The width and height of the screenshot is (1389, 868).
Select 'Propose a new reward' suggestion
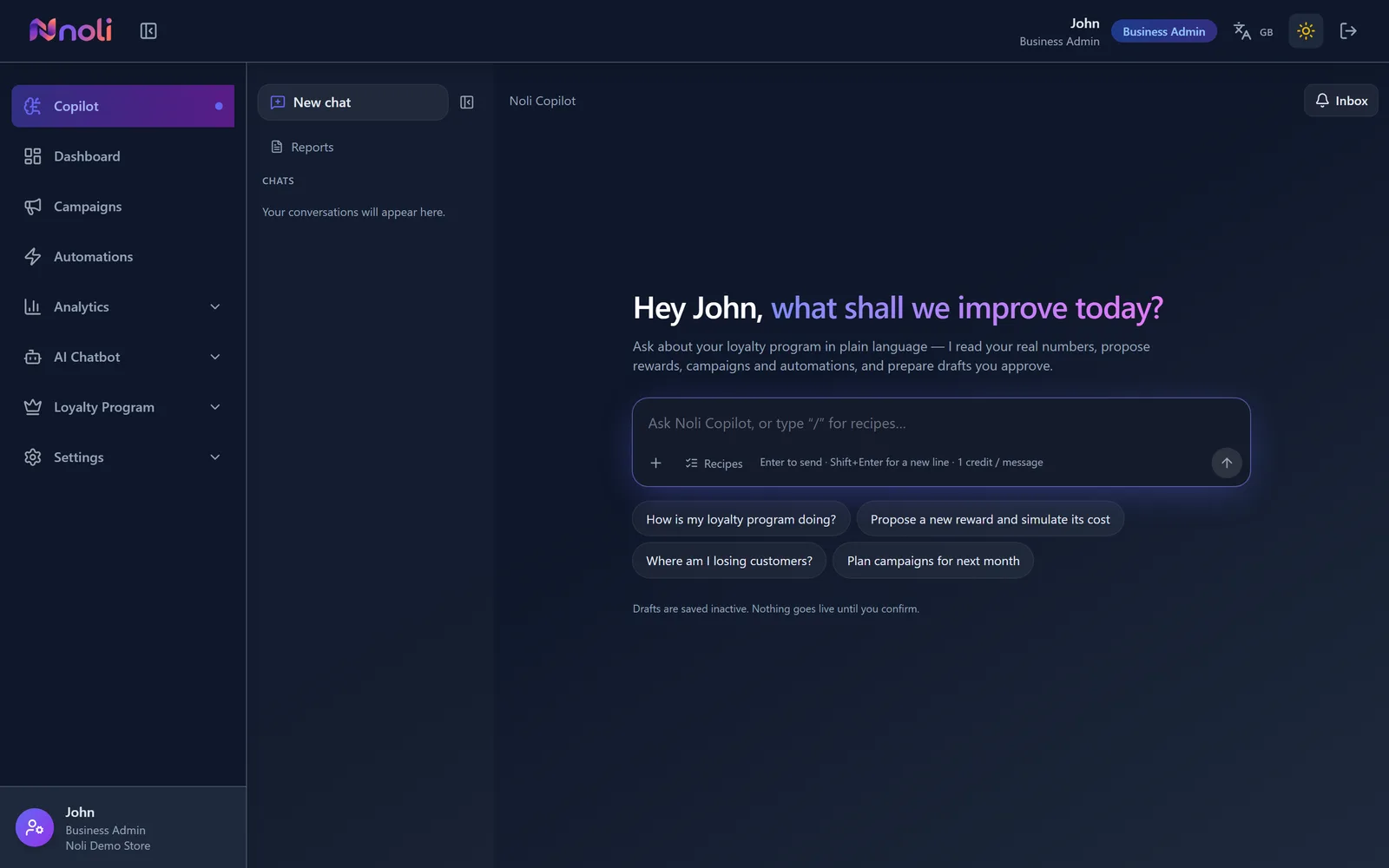click(991, 519)
